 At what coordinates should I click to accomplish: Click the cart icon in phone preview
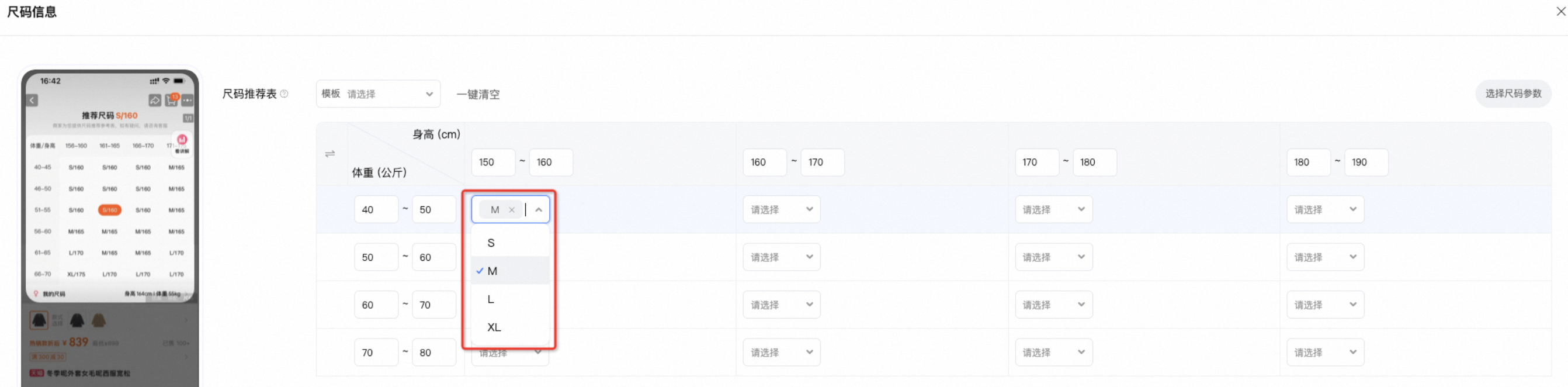(x=172, y=99)
